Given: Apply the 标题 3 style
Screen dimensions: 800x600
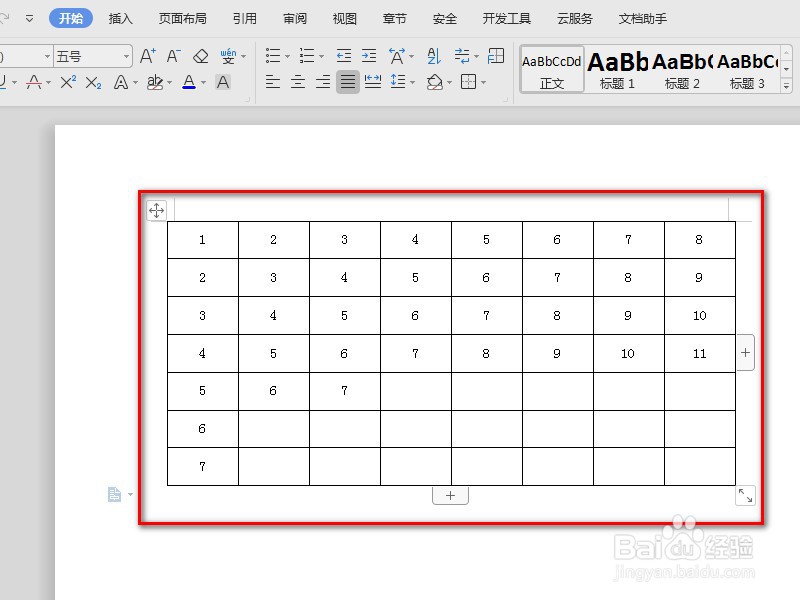Looking at the screenshot, I should click(x=747, y=69).
